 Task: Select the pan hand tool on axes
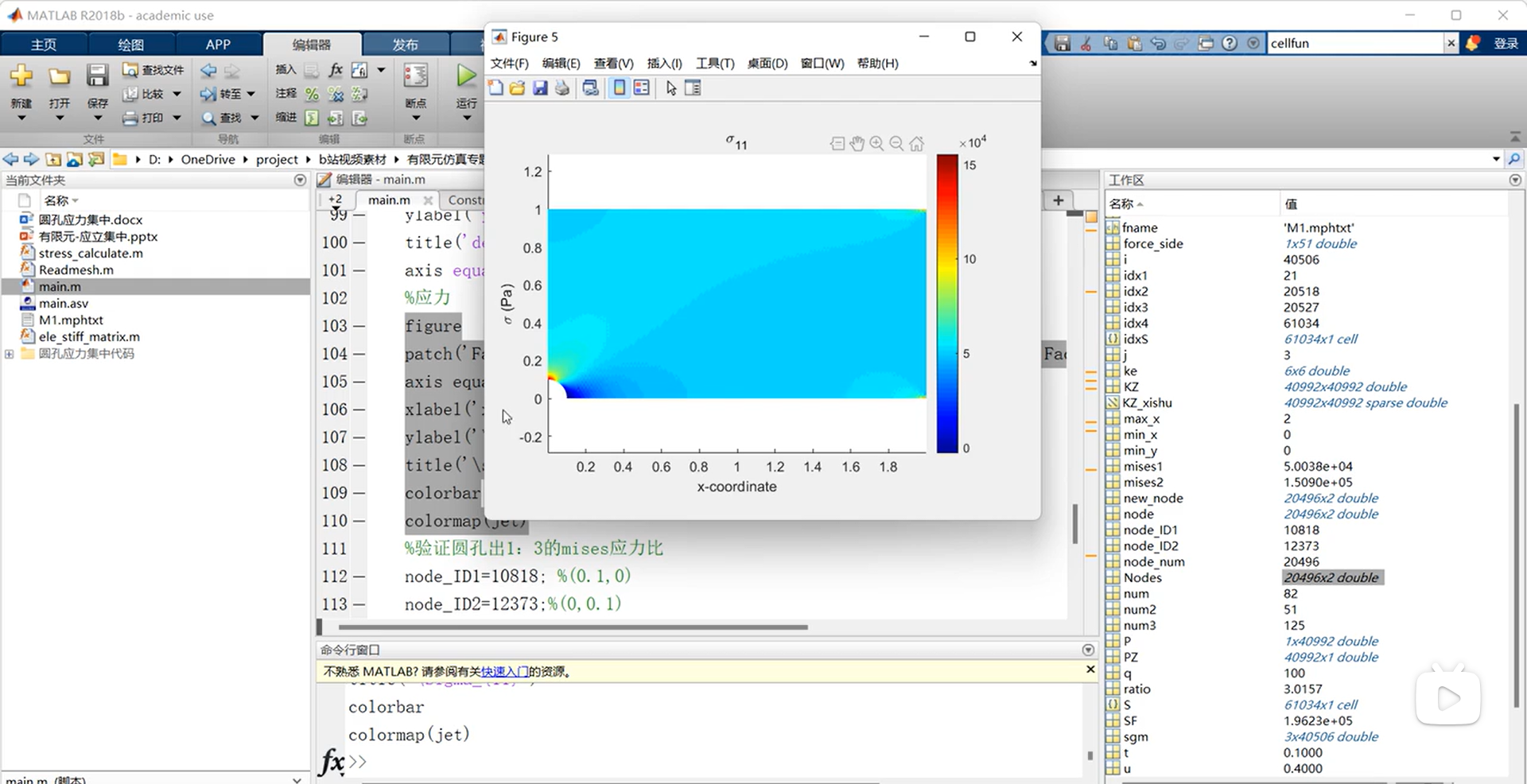(857, 143)
